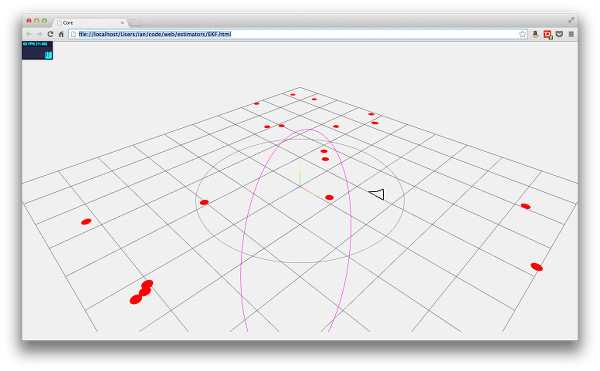Click the browser back arrow
This screenshot has width=600, height=371.
(x=29, y=34)
